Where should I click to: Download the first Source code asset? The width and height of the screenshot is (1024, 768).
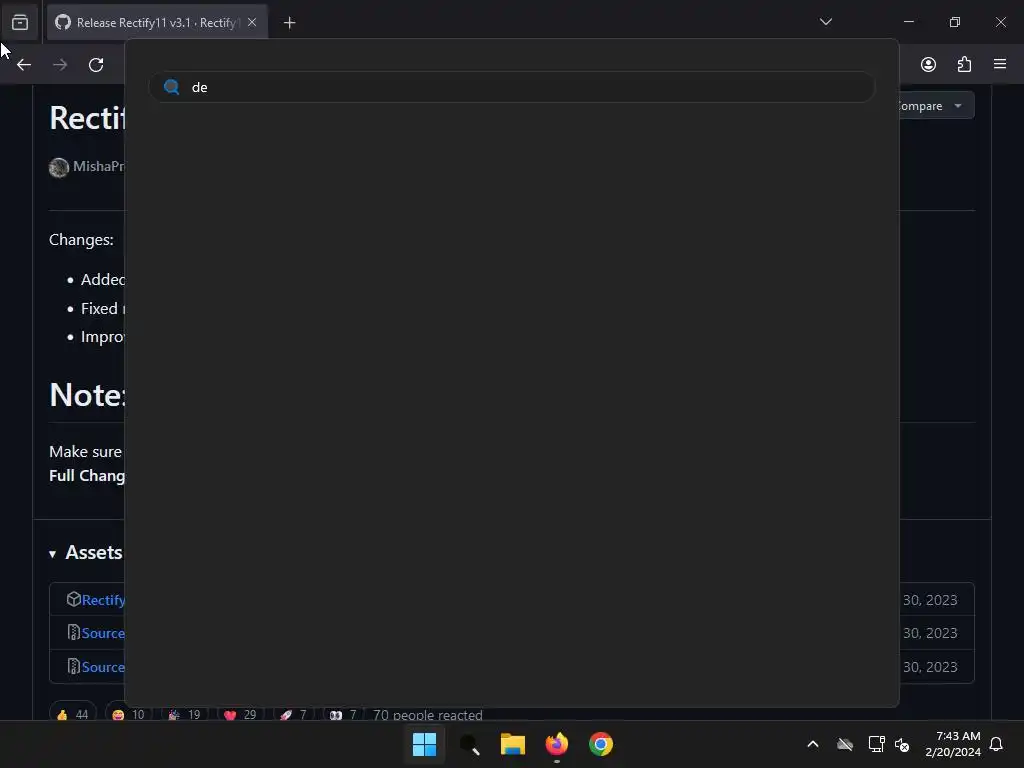pyautogui.click(x=103, y=633)
